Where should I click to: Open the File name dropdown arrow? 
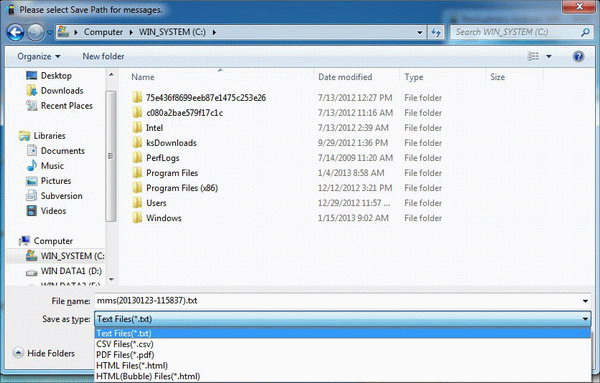coord(585,301)
